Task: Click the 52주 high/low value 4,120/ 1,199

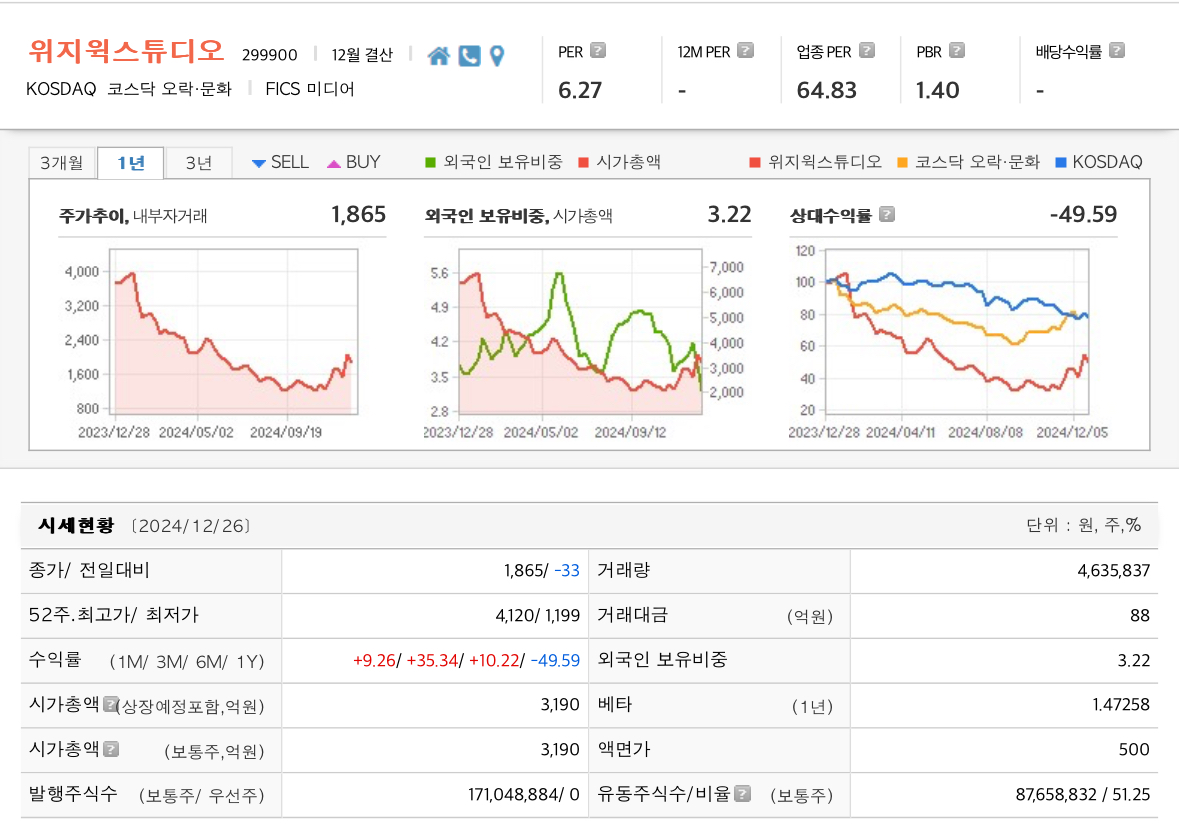Action: (x=538, y=616)
